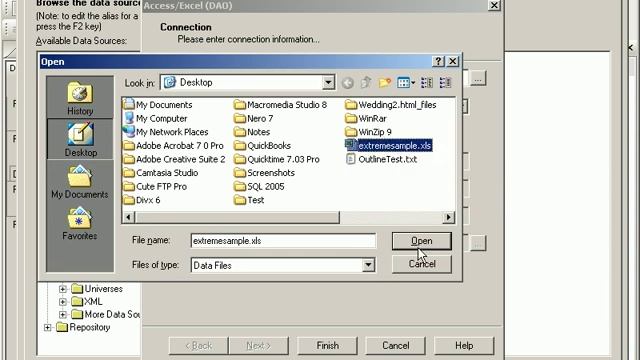Open the View menu icon

[x=406, y=83]
